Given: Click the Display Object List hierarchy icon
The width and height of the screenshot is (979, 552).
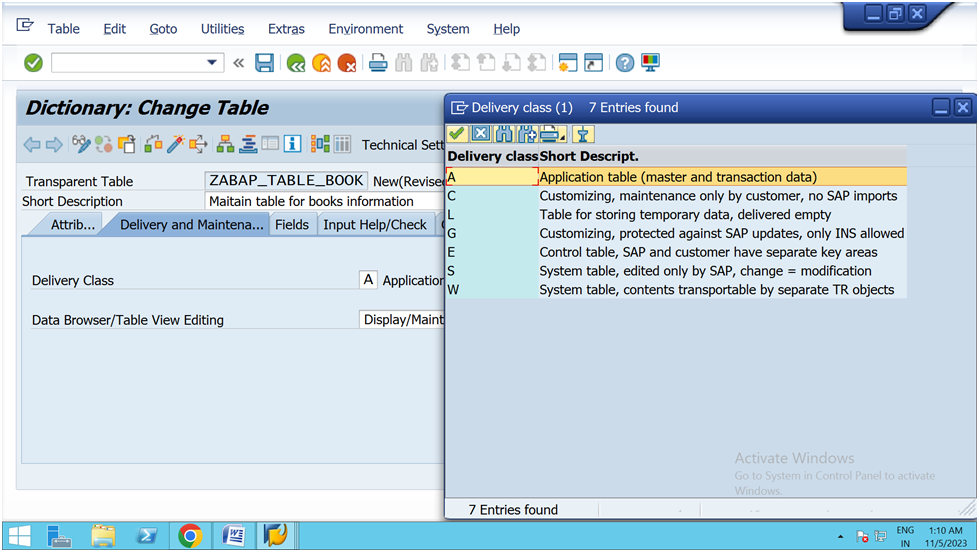Looking at the screenshot, I should coord(225,144).
